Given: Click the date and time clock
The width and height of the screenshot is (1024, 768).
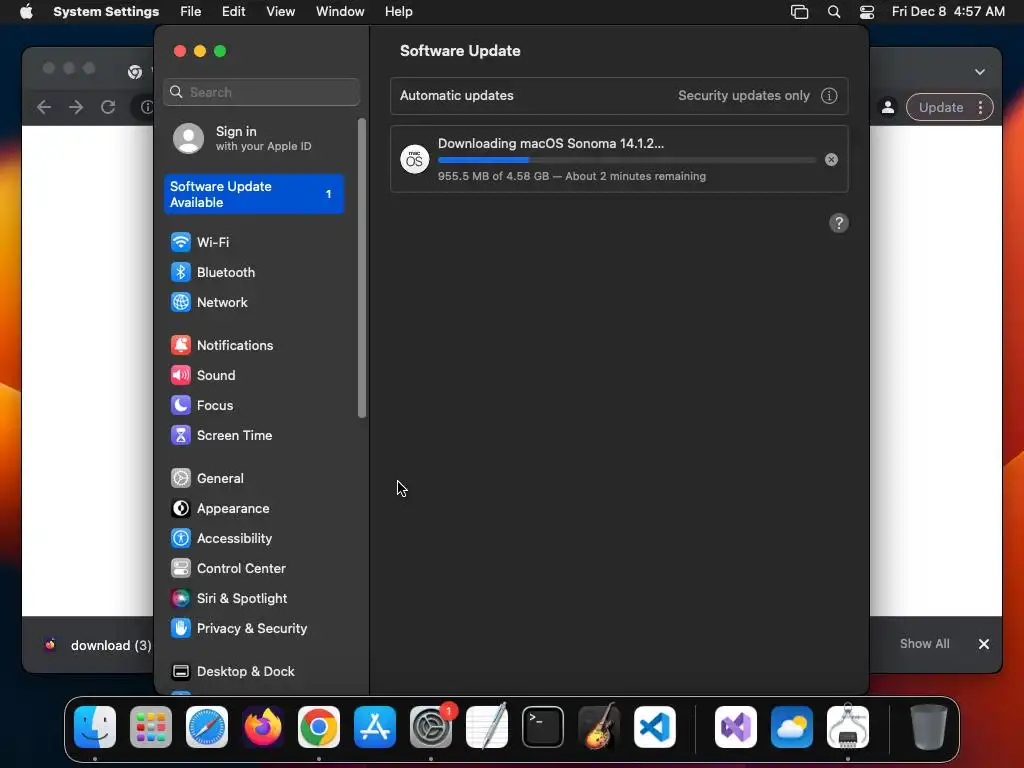Looking at the screenshot, I should [948, 12].
